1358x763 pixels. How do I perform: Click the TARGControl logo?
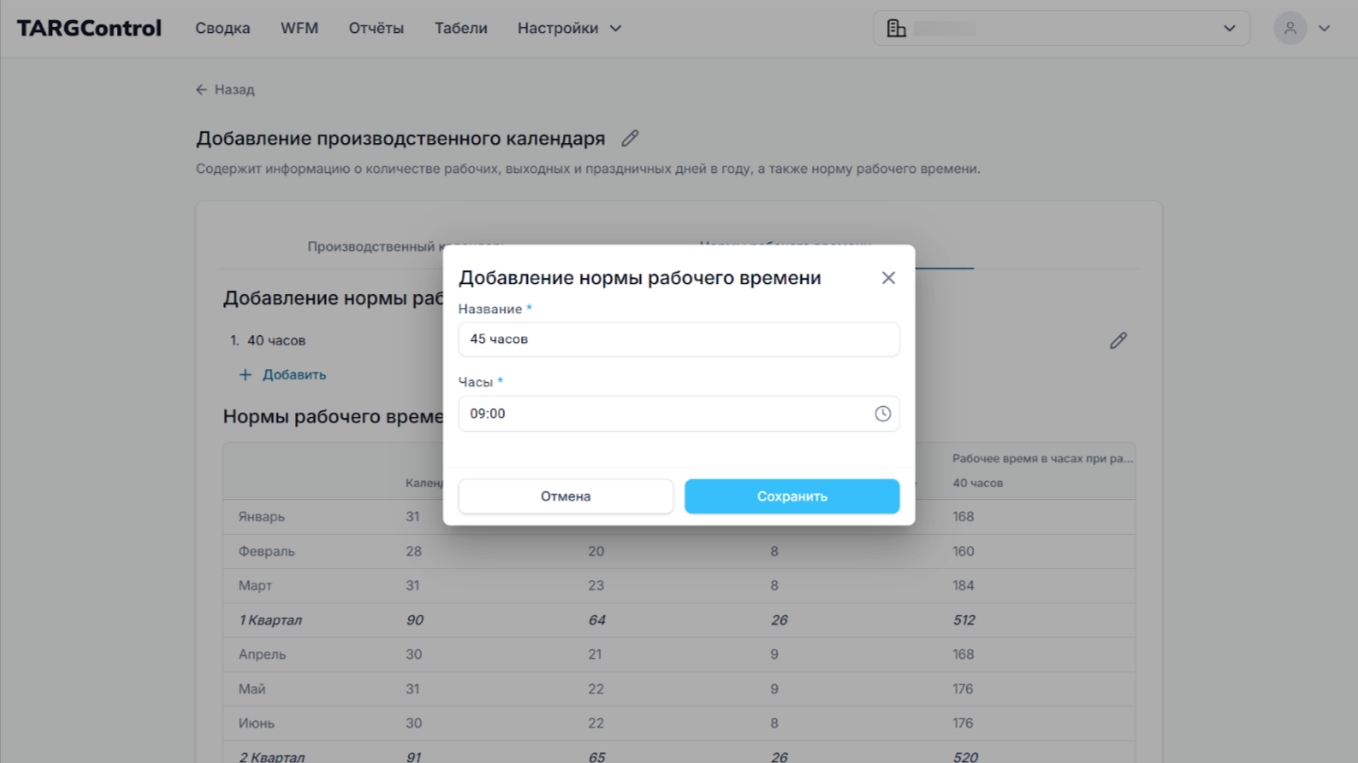pos(89,28)
